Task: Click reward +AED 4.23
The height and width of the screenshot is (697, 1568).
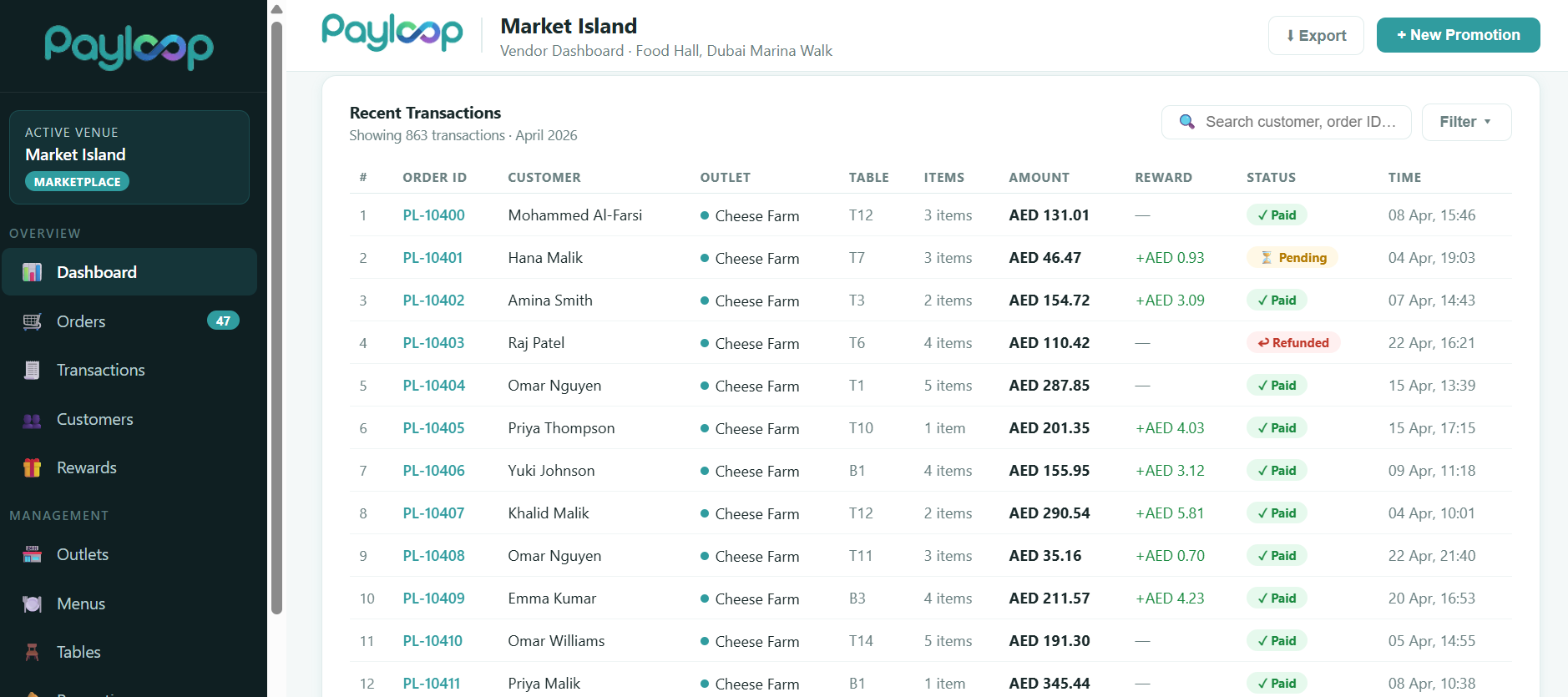Action: point(1170,598)
